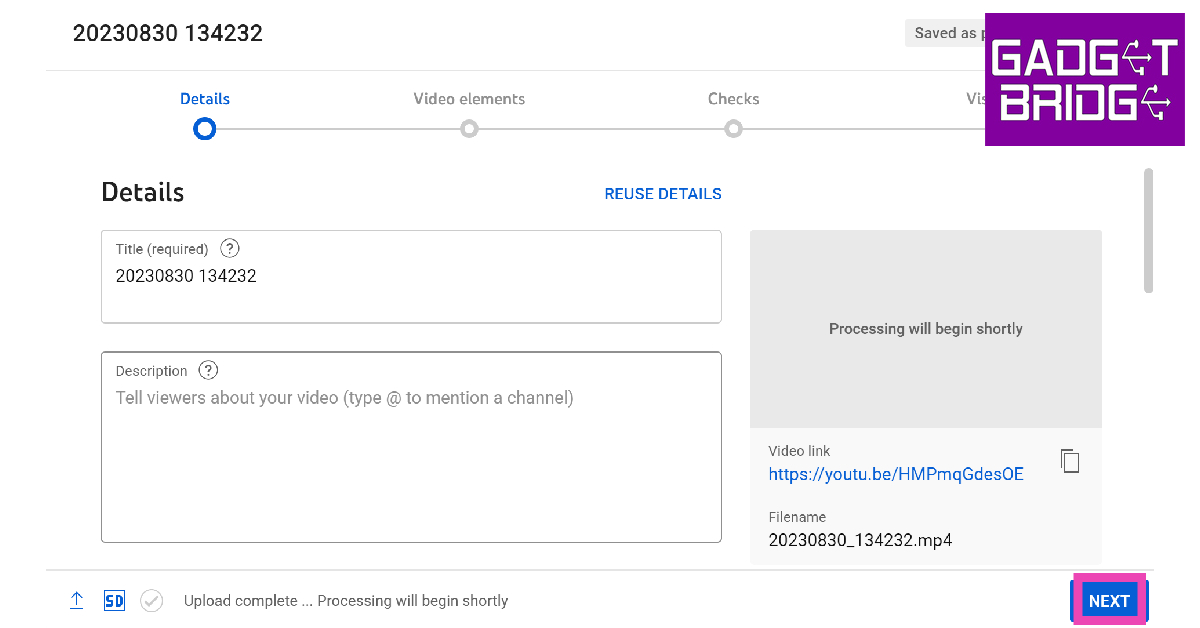The width and height of the screenshot is (1200, 628).
Task: Switch to the Video elements tab label
Action: (469, 99)
